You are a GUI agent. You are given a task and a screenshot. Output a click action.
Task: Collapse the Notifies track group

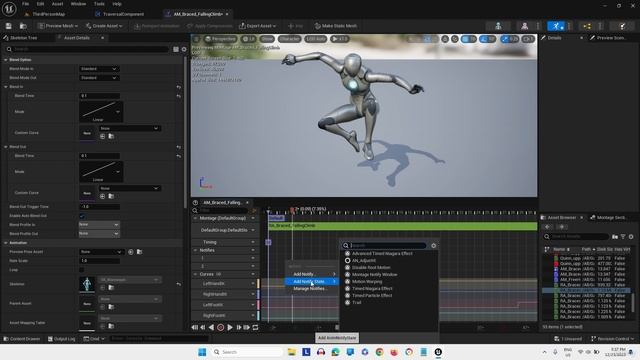(x=196, y=250)
